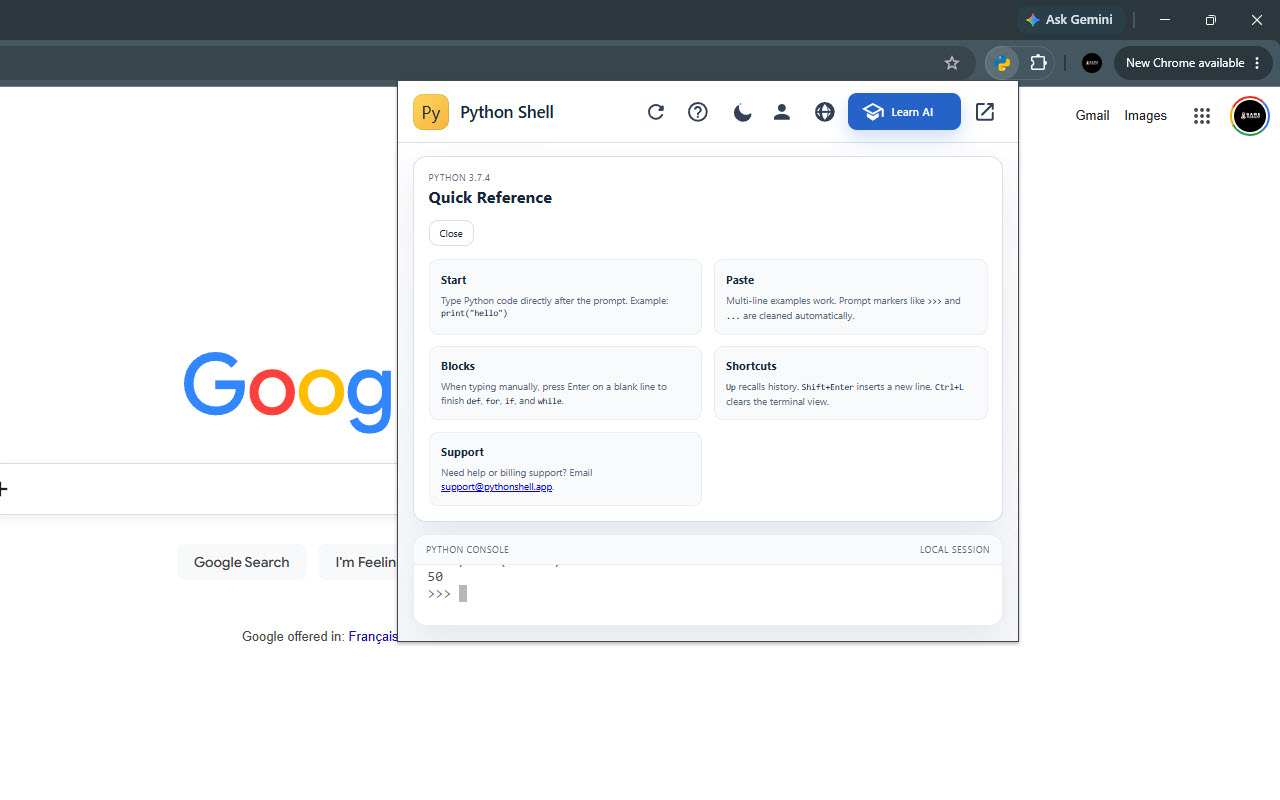This screenshot has height=800, width=1280.
Task: Select the Support card heading
Action: click(462, 452)
